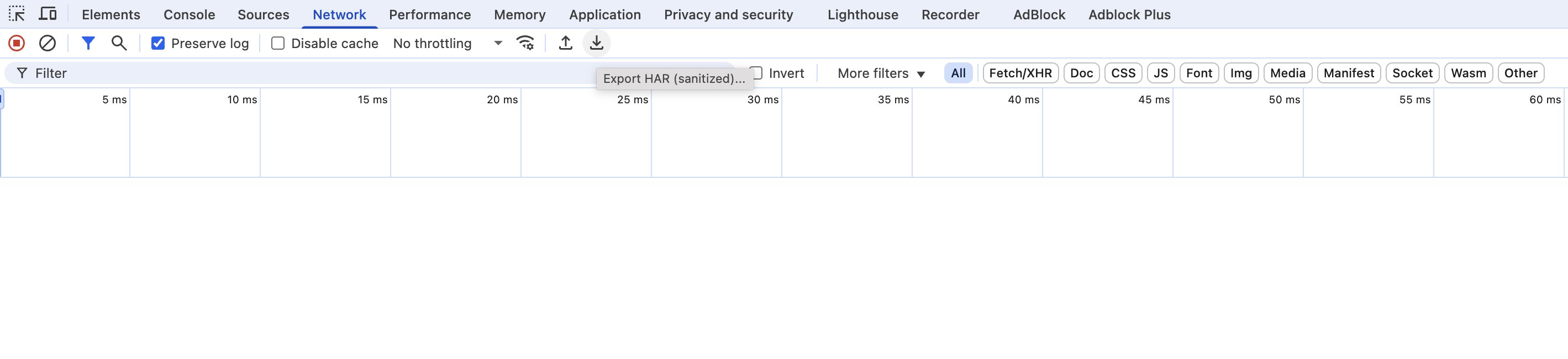Clear the network log
Image resolution: width=1568 pixels, height=359 pixels.
[x=48, y=43]
